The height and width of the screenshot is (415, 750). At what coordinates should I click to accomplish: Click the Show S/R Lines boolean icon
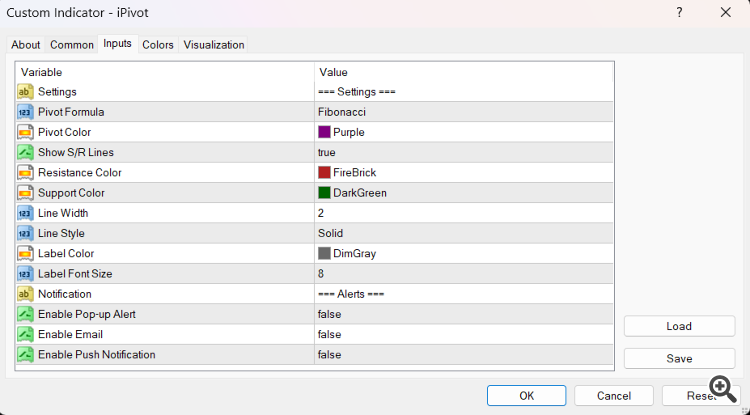pyautogui.click(x=26, y=152)
